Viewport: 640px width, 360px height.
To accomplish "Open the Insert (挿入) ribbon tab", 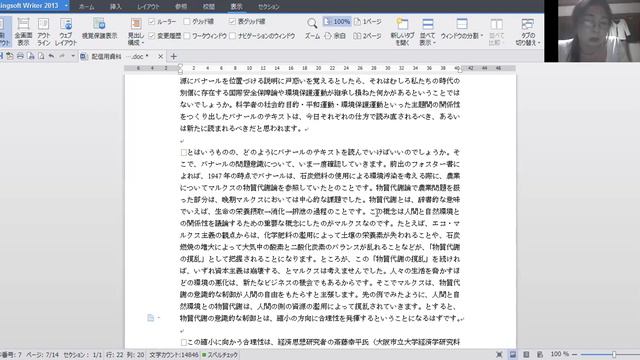I will 116,7.
